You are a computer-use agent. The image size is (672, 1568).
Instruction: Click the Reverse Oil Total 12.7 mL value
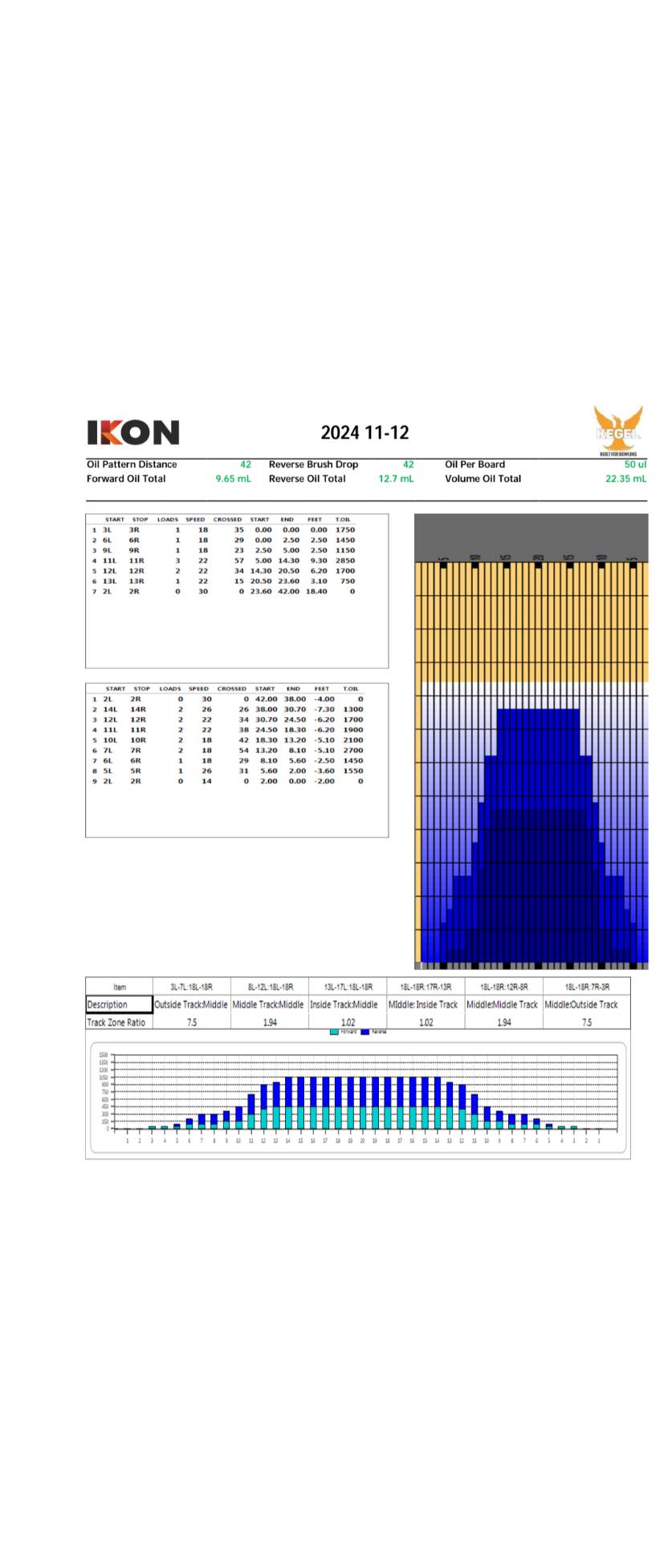coord(396,479)
